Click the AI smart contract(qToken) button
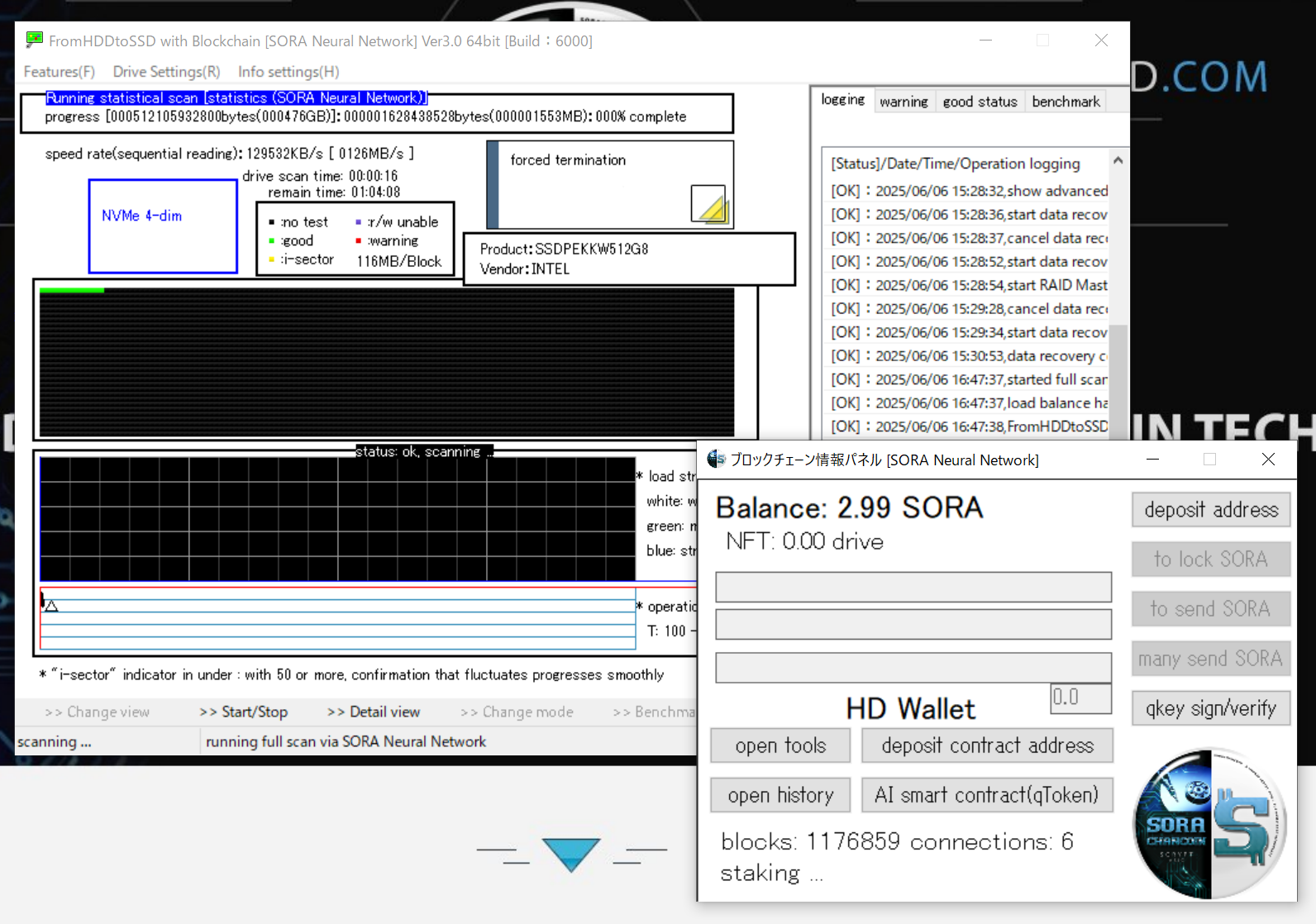 tap(987, 795)
